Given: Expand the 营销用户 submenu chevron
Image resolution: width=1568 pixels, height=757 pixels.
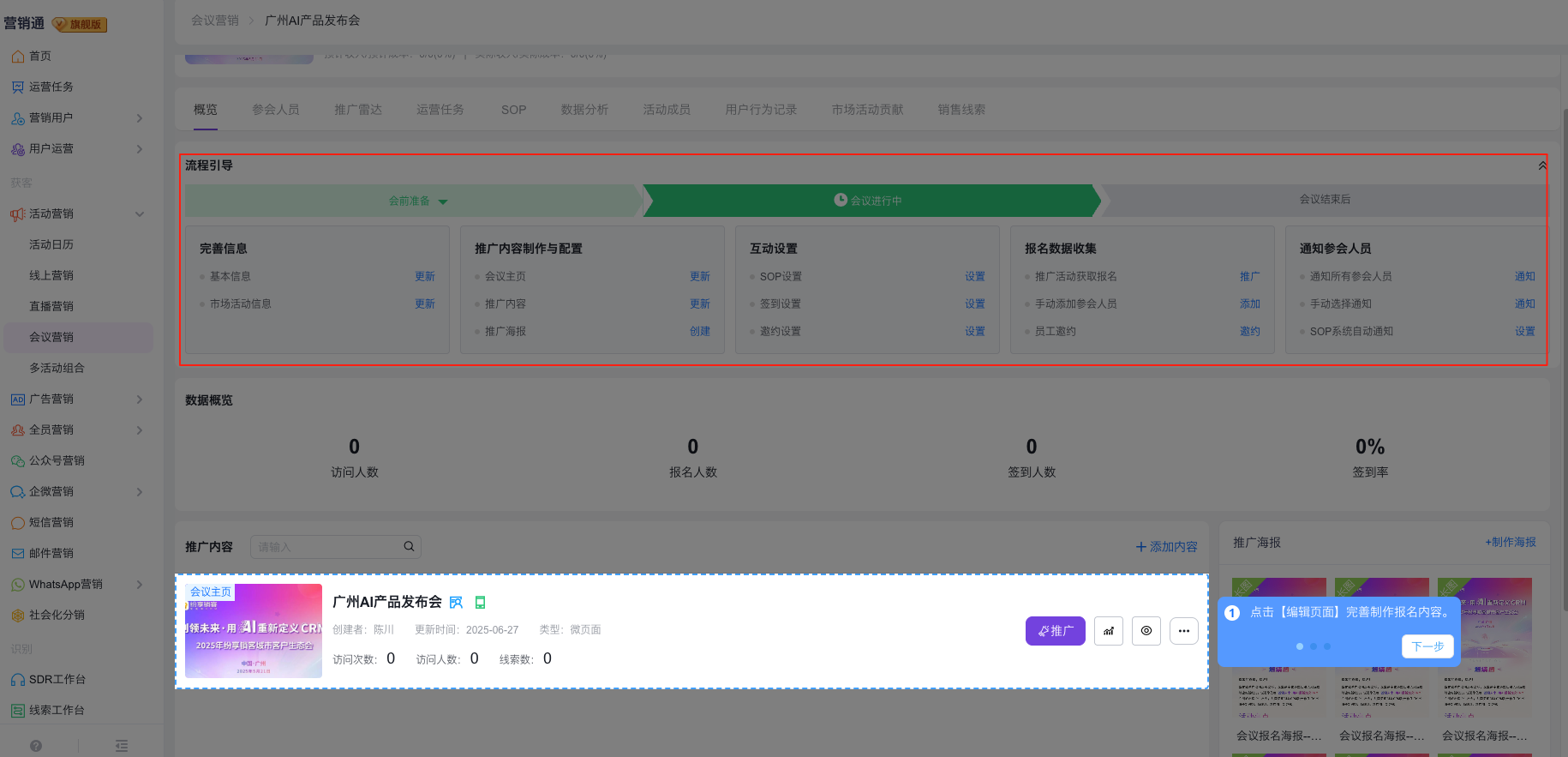Looking at the screenshot, I should click(x=140, y=118).
